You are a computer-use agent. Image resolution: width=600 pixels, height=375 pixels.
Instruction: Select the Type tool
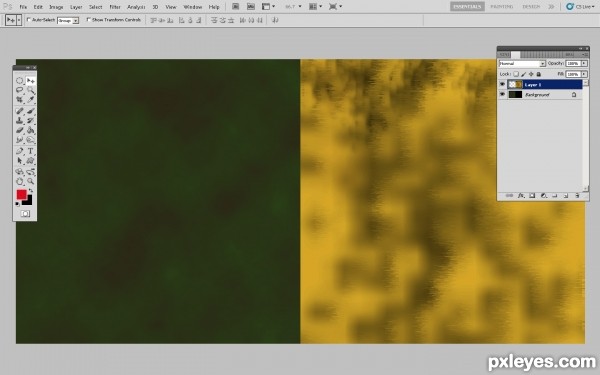(31, 151)
